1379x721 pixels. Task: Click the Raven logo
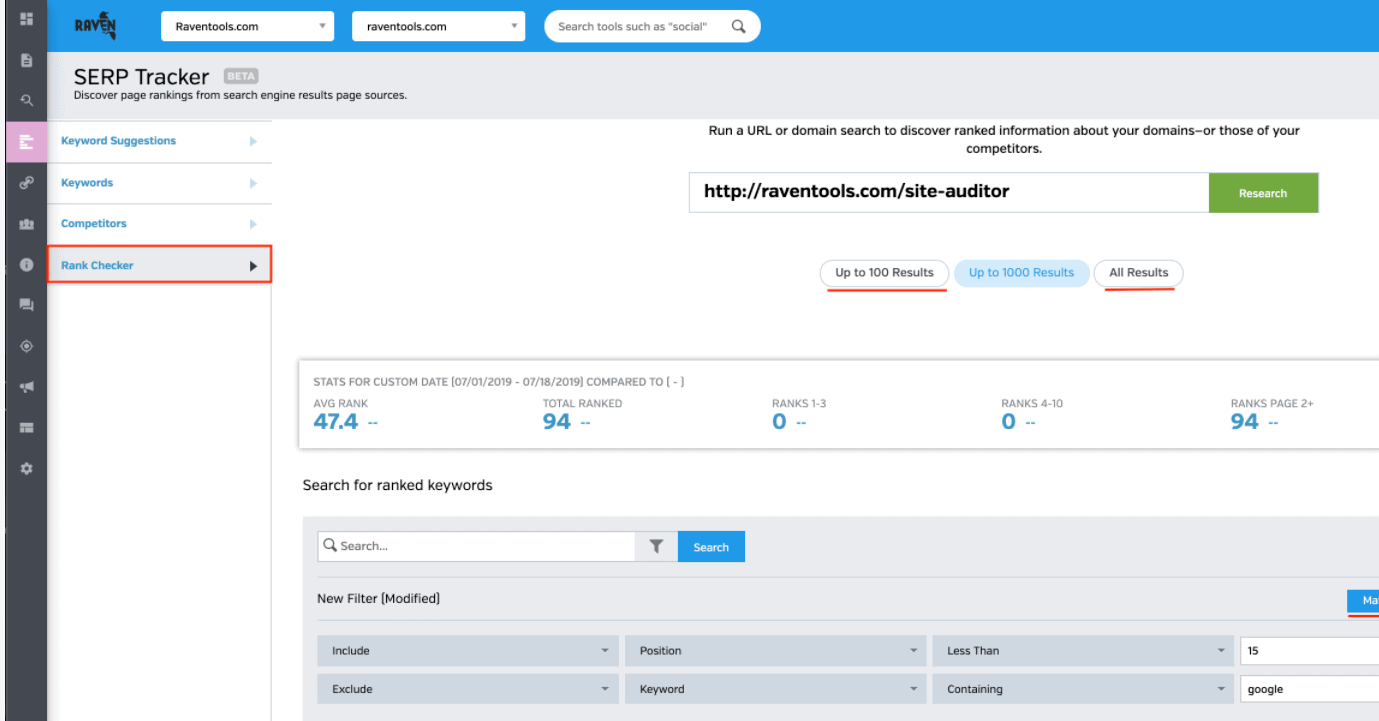(x=96, y=26)
